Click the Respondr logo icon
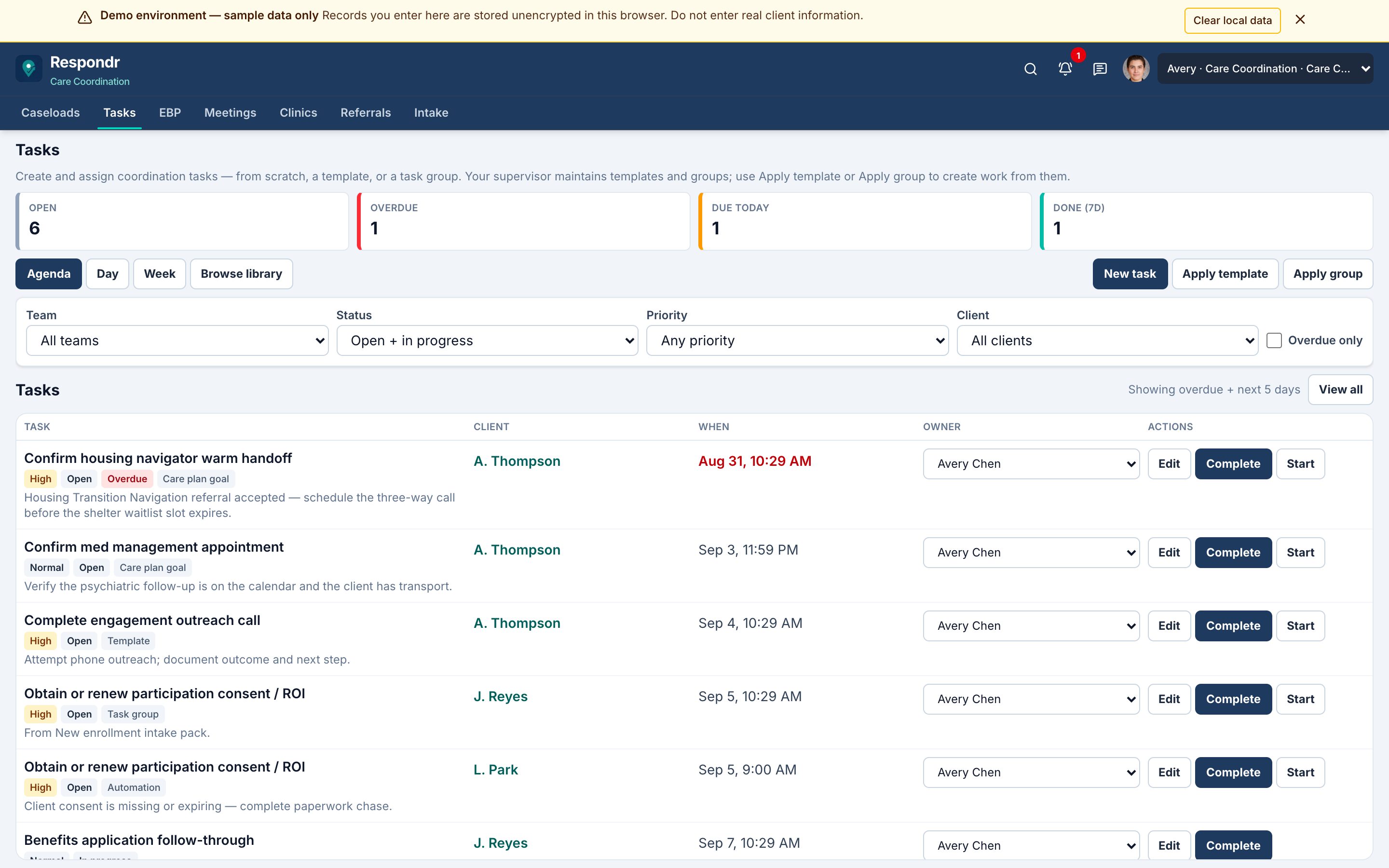This screenshot has height=868, width=1389. point(29,69)
